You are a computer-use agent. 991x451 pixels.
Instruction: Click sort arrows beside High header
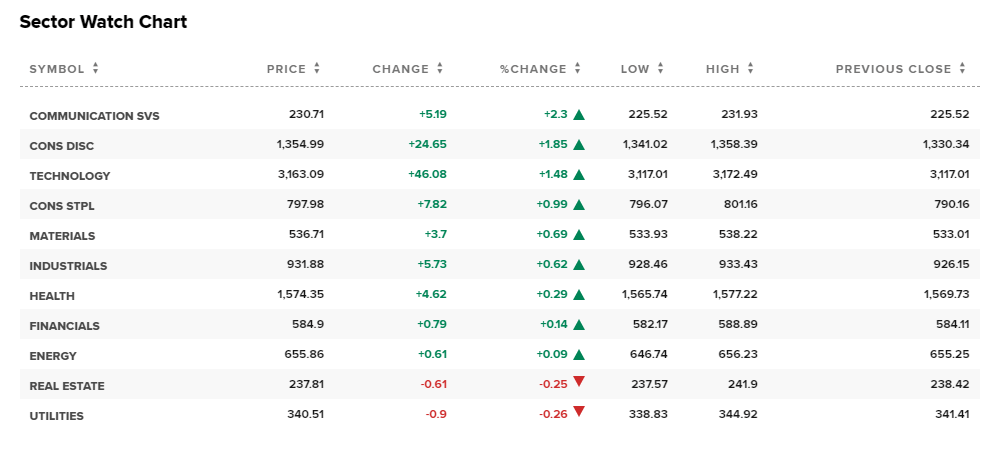point(751,69)
